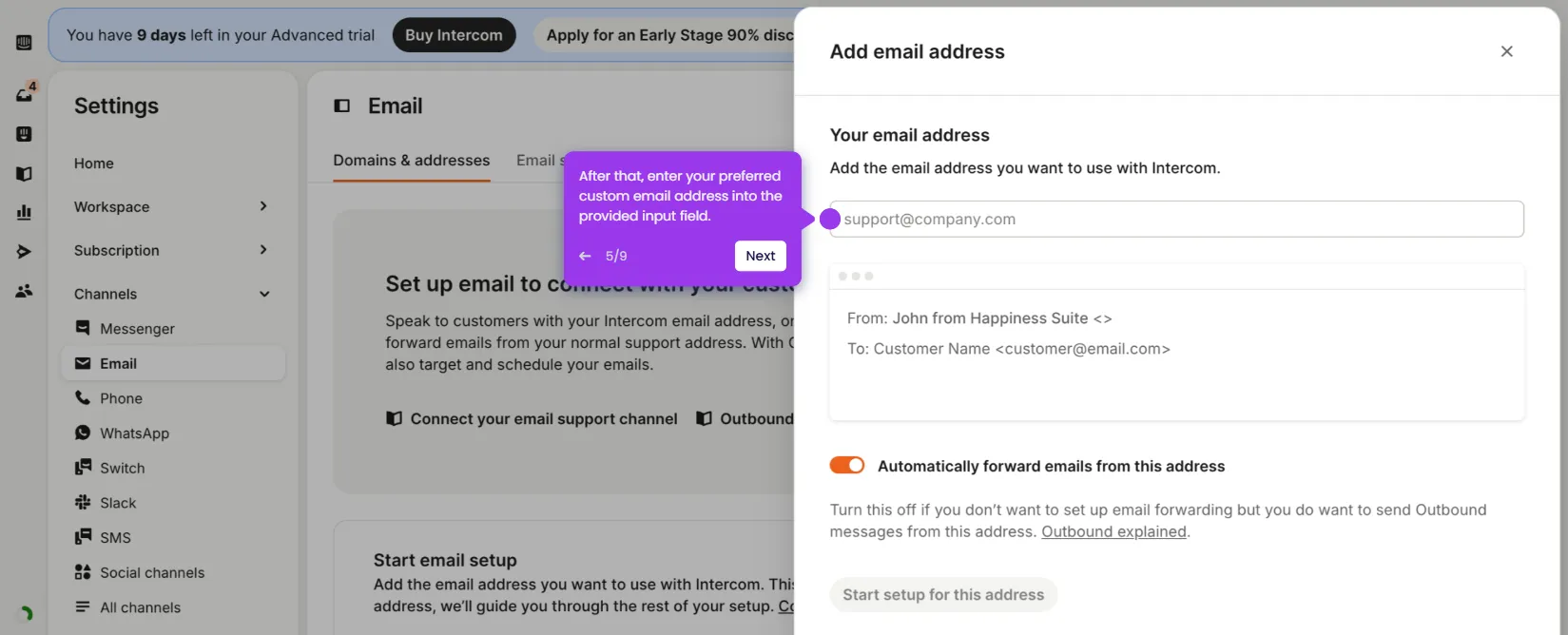Open Home in Settings menu
This screenshot has height=635, width=1568.
[94, 164]
